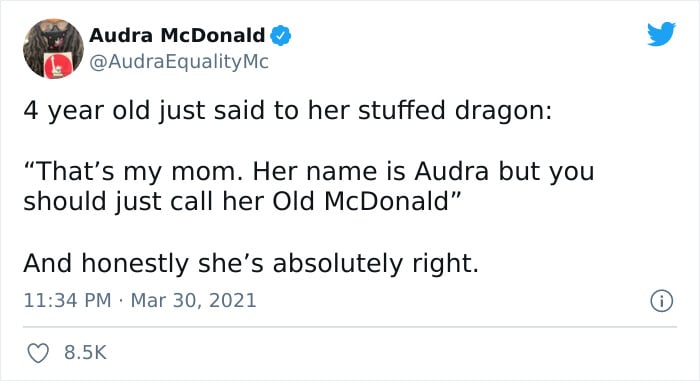Click the dot separator between time and date
Viewport: 700px width, 381px height.
[121, 301]
